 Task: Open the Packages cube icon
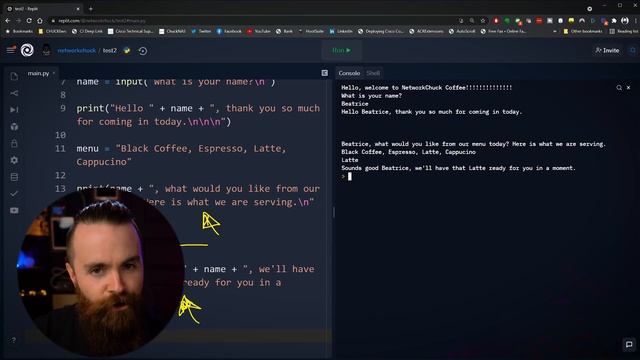pyautogui.click(x=14, y=127)
